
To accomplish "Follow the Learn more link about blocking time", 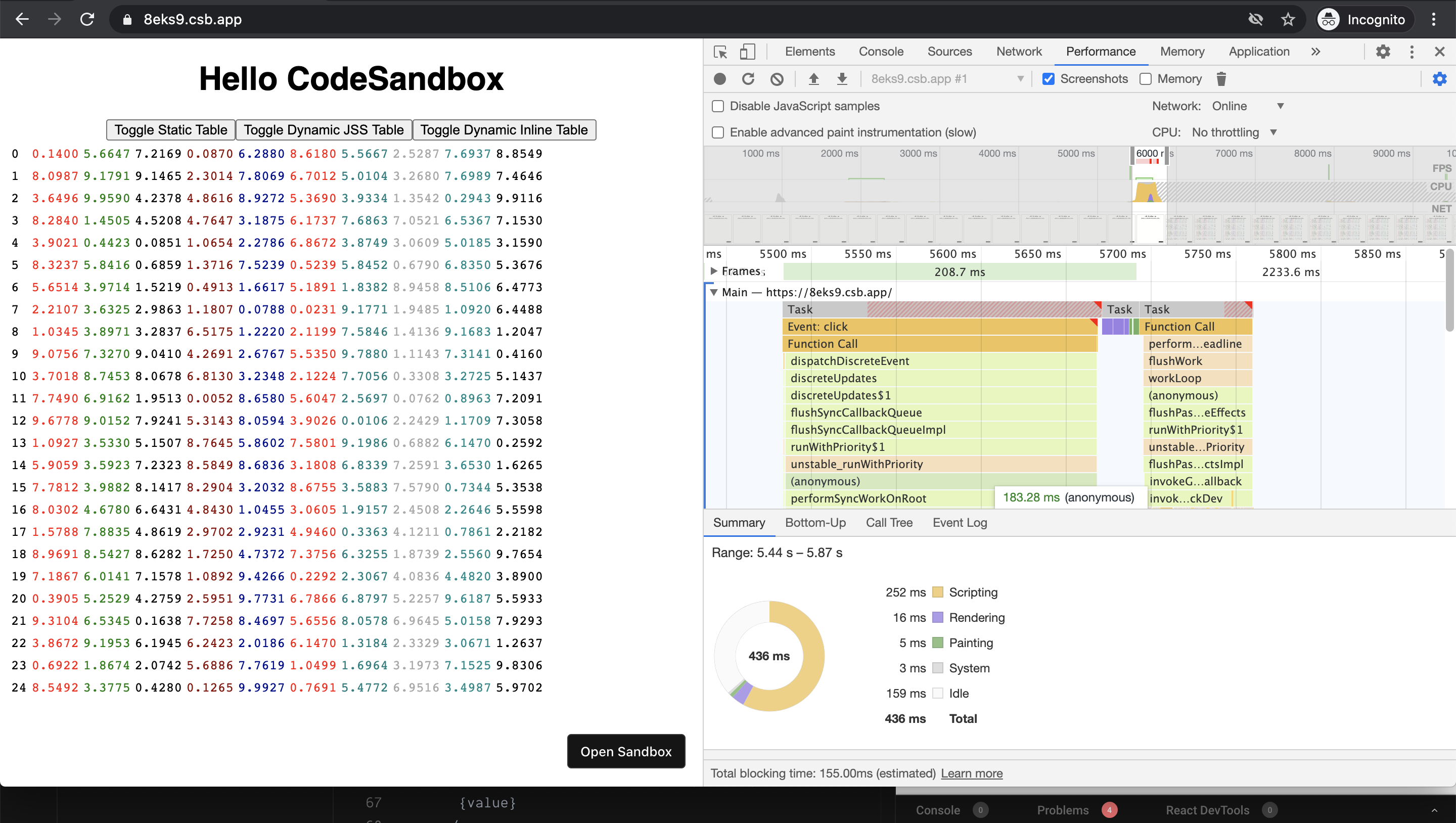I will click(x=971, y=773).
